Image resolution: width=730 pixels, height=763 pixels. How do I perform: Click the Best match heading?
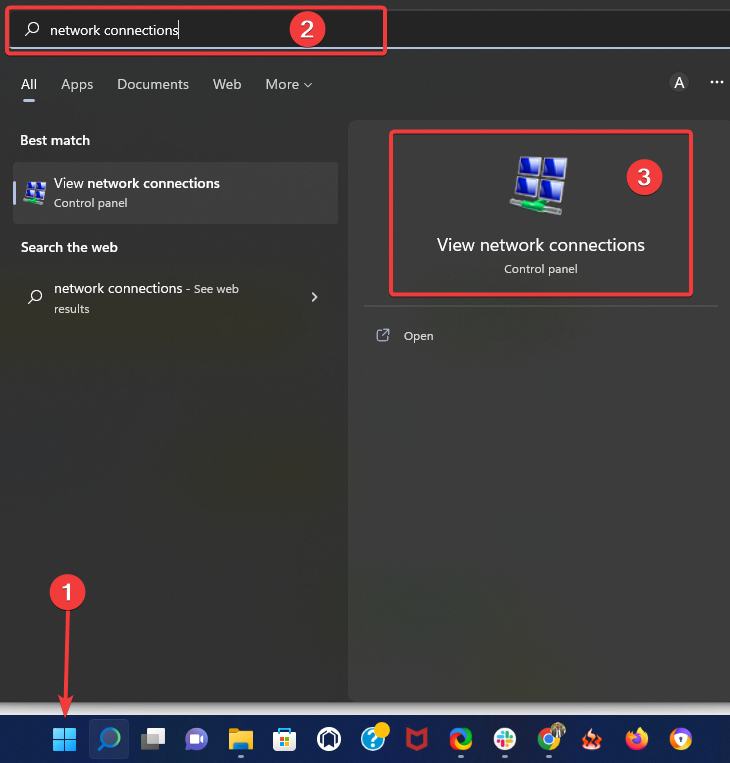pos(55,141)
